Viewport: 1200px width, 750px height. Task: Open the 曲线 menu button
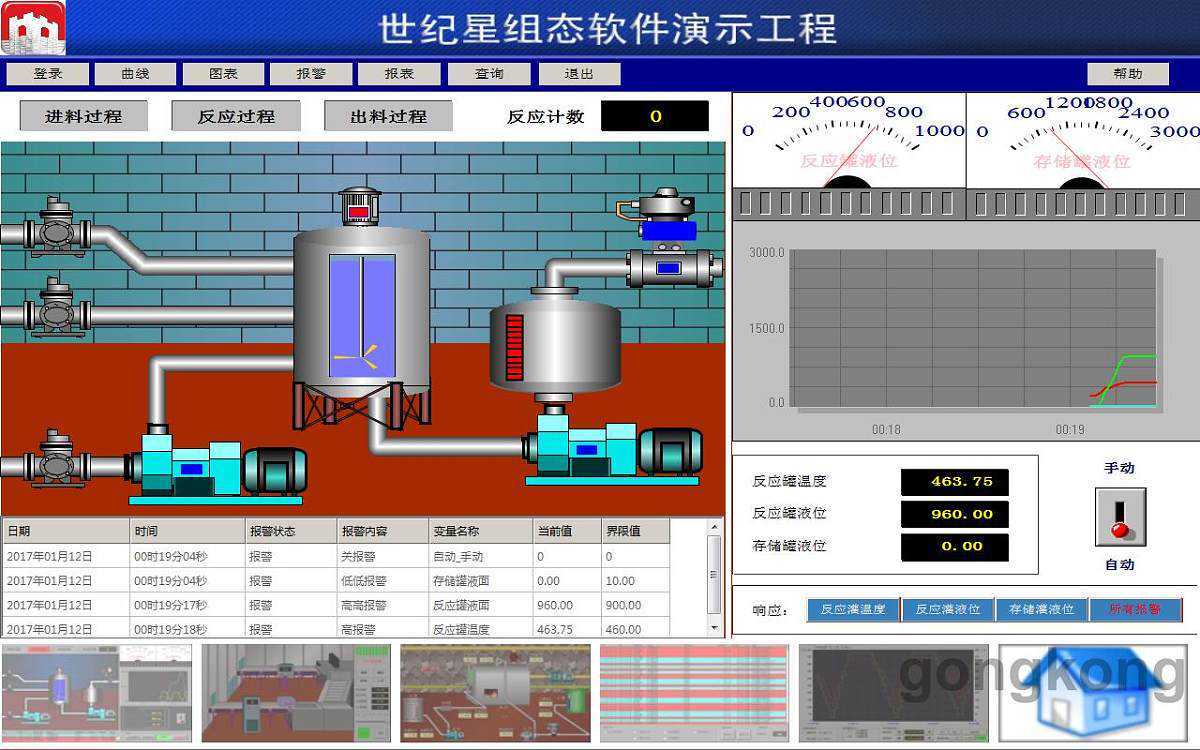pyautogui.click(x=135, y=74)
